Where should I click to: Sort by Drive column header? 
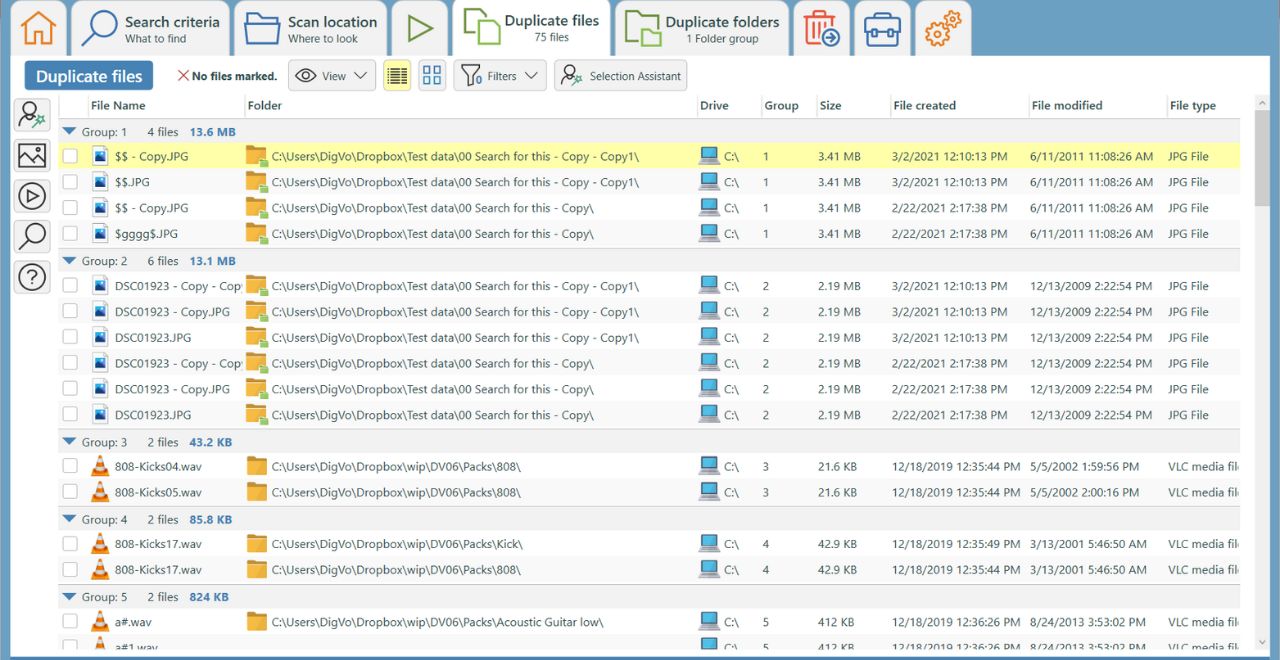point(714,105)
